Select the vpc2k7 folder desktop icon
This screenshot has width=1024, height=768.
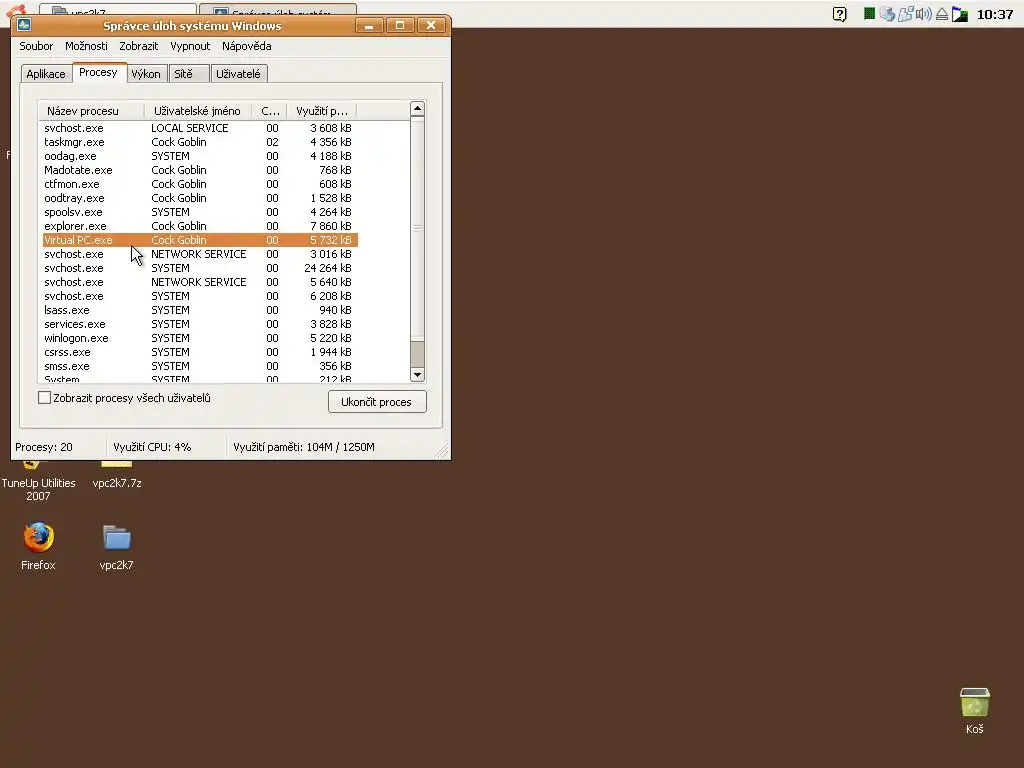[116, 547]
